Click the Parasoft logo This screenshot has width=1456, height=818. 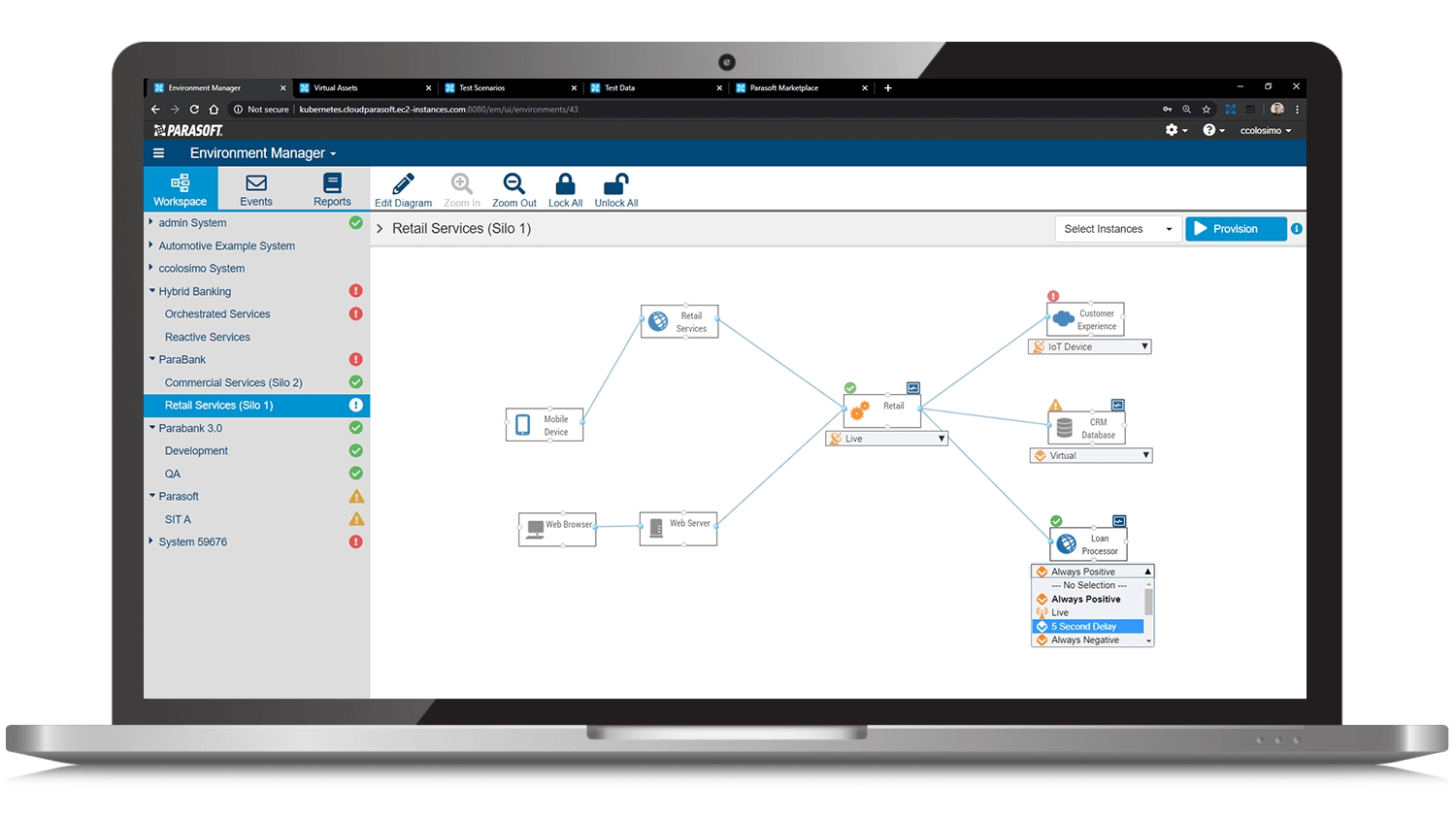[x=188, y=130]
